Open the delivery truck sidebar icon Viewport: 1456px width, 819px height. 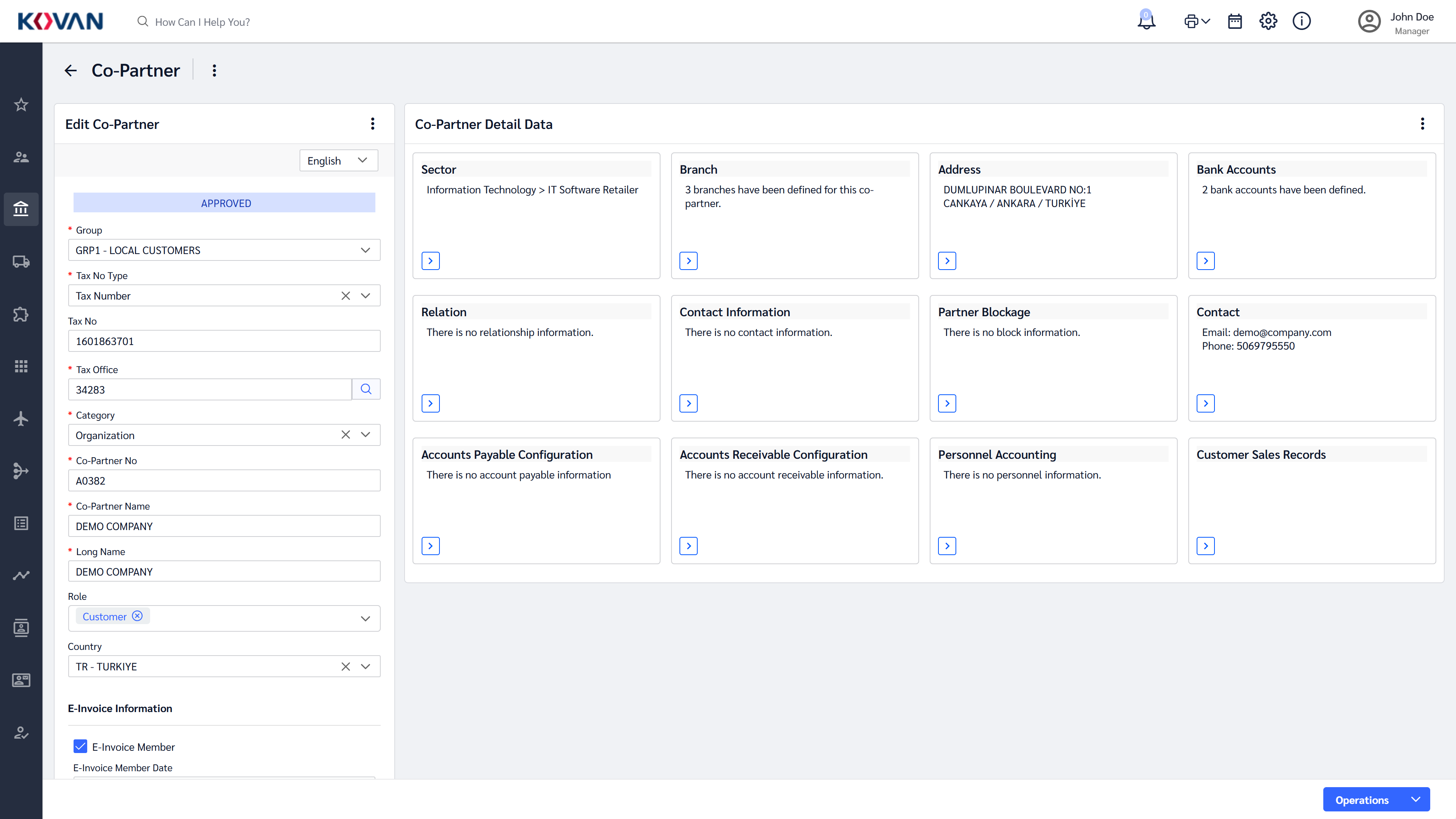coord(21,262)
